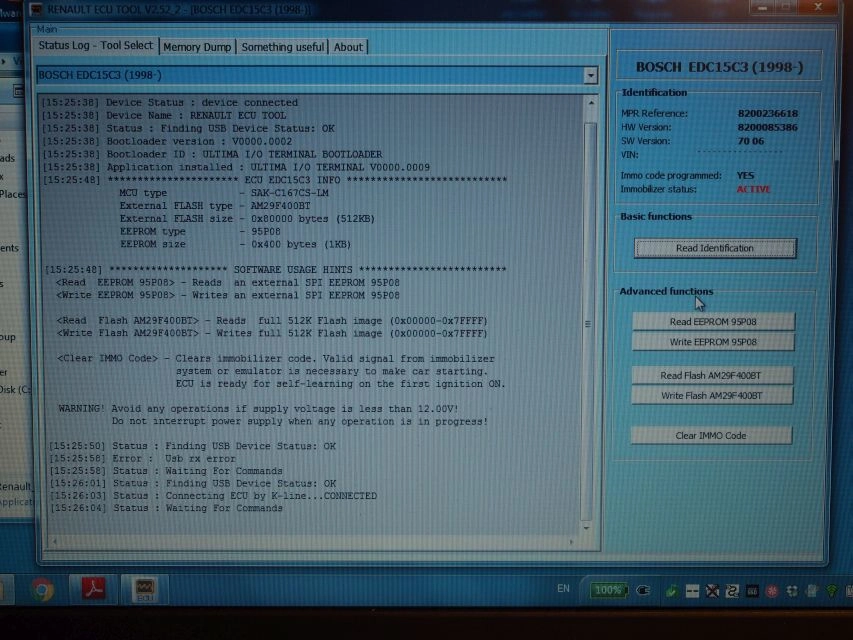853x640 pixels.
Task: Click the log scrollbar down arrow
Action: coord(586,528)
